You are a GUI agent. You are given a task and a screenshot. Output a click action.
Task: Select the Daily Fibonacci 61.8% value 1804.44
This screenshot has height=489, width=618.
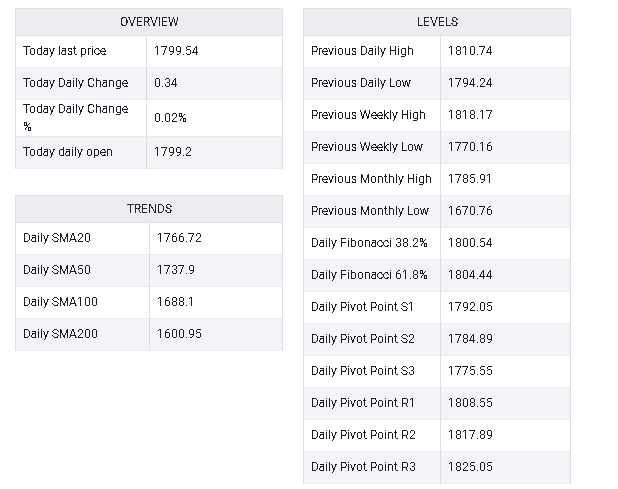click(x=470, y=275)
